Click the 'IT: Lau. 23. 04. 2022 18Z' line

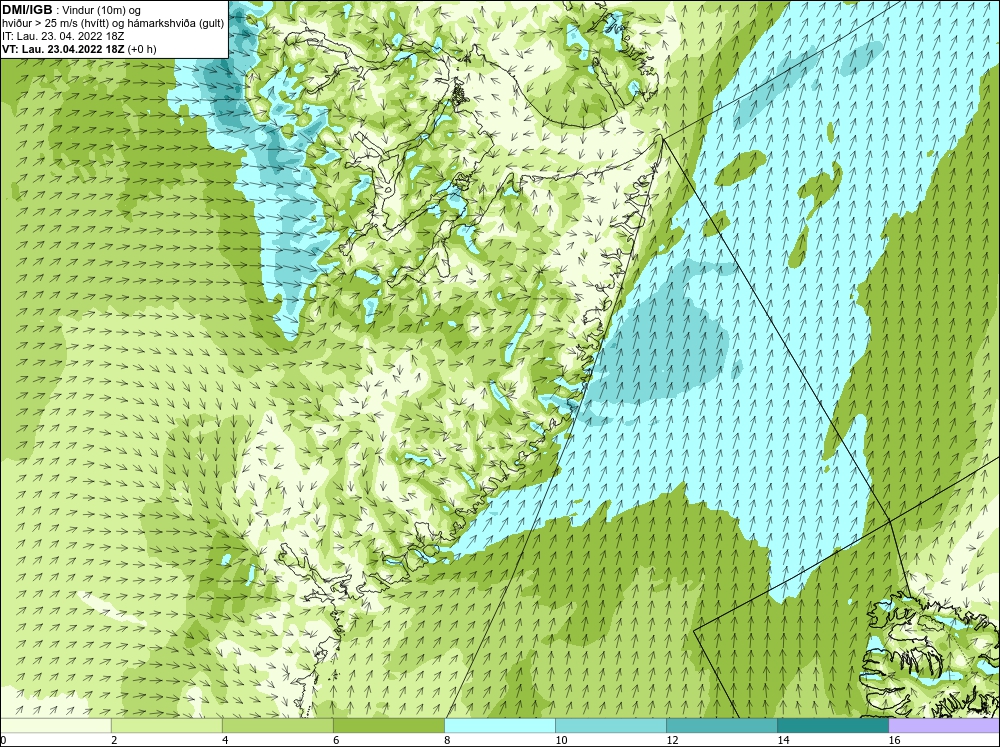62,36
